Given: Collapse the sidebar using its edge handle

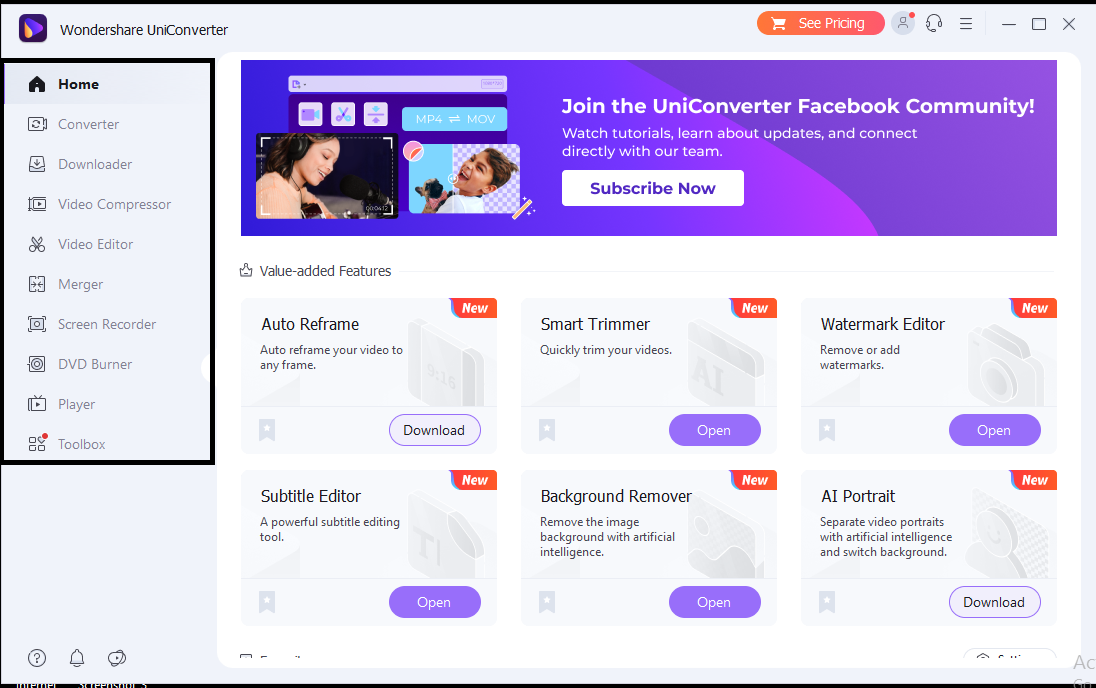Looking at the screenshot, I should pos(208,366).
